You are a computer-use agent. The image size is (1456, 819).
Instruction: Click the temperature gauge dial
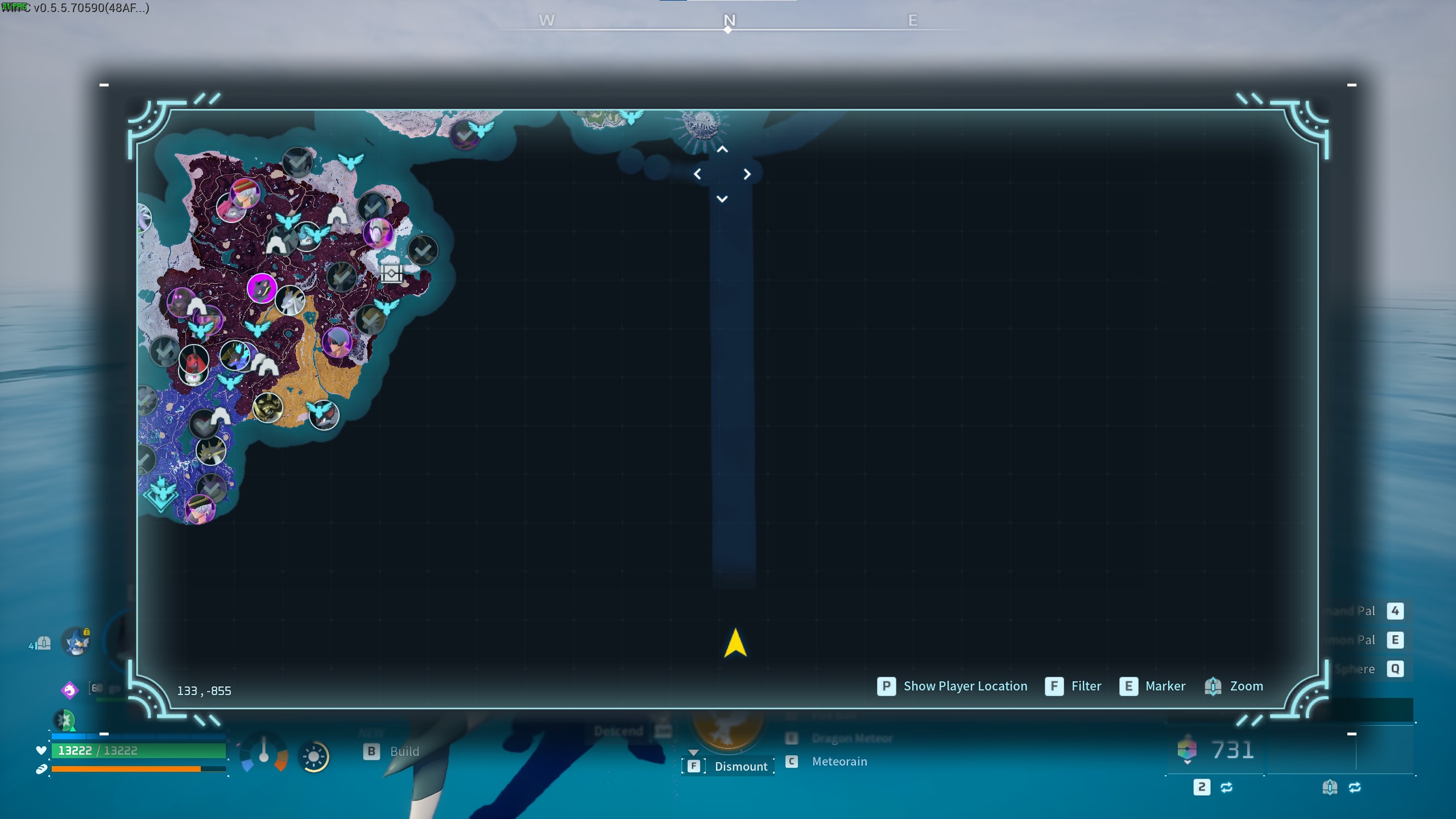click(263, 754)
